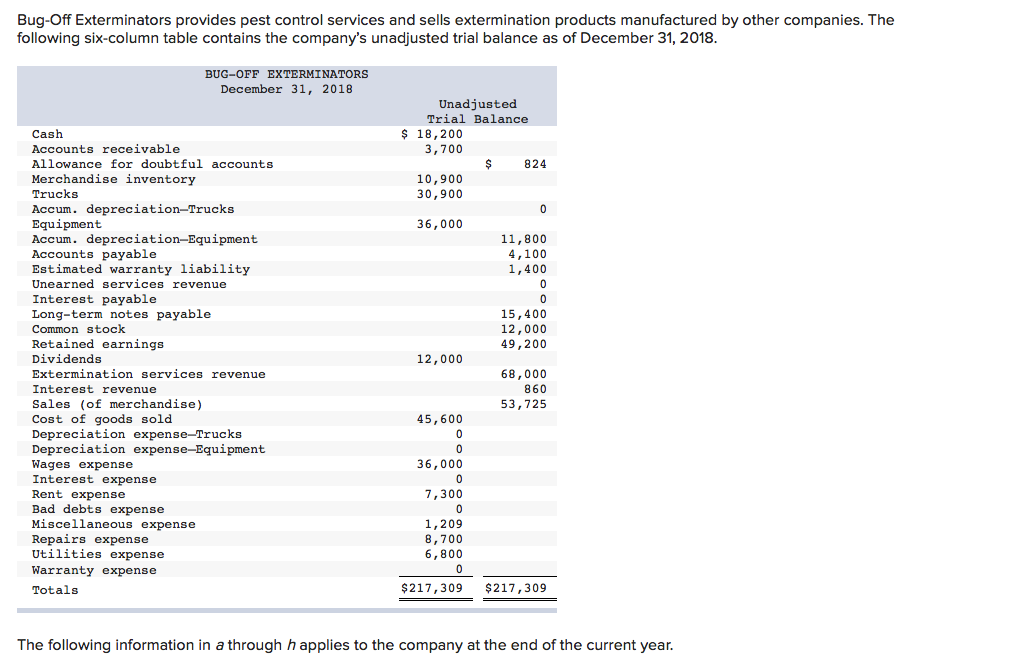Click the Accounts payable balance 4,100
The image size is (1014, 661).
pos(528,254)
